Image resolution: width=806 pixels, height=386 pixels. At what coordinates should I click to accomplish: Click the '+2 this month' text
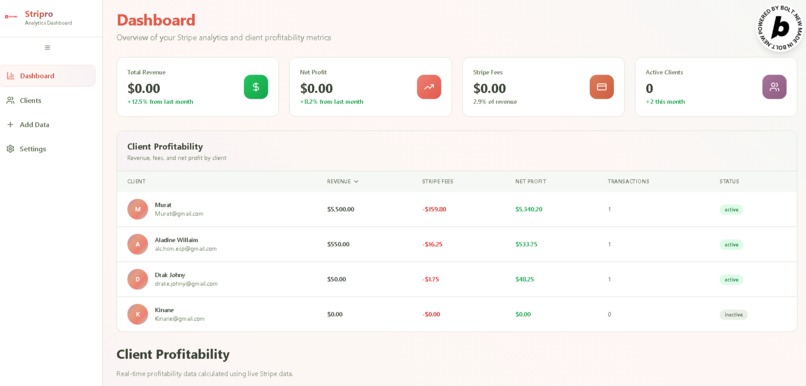665,102
